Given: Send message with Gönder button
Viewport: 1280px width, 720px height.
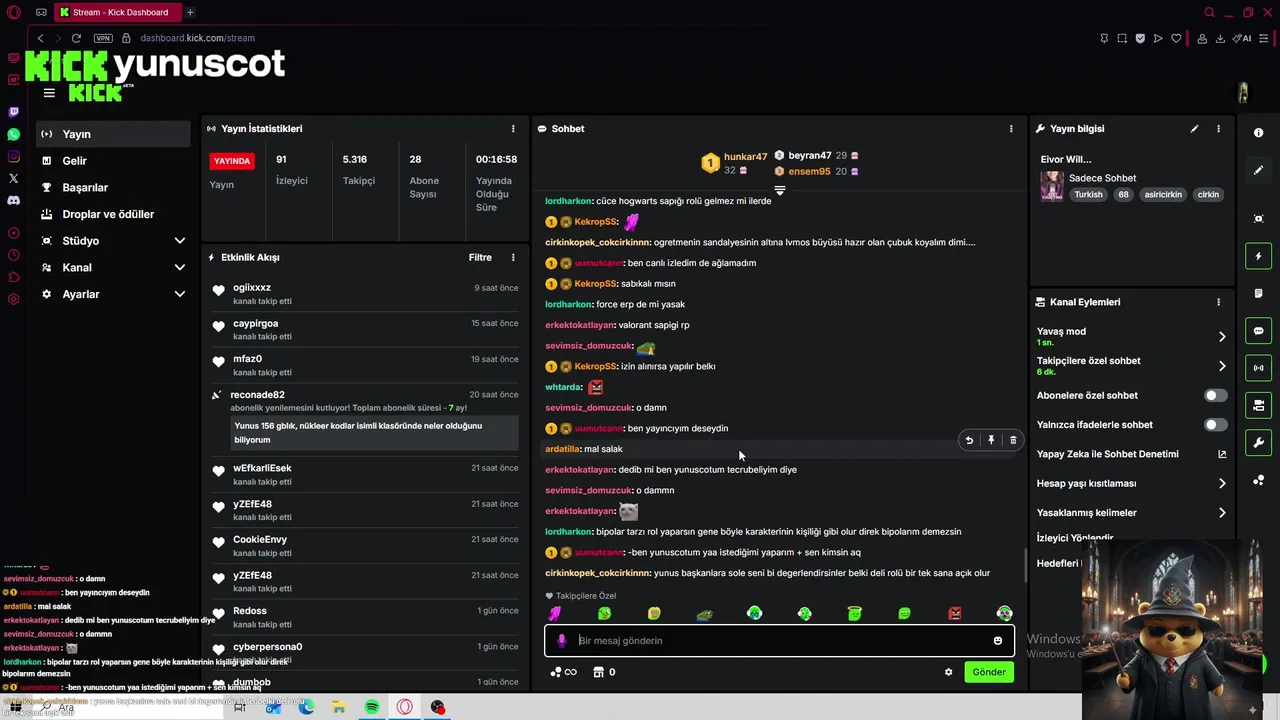Looking at the screenshot, I should click(989, 672).
